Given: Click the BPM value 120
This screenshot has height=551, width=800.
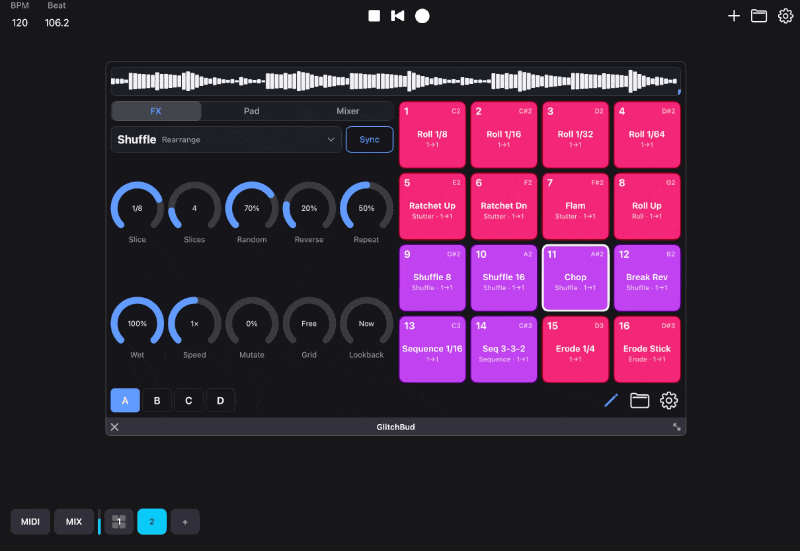Looking at the screenshot, I should 19,23.
